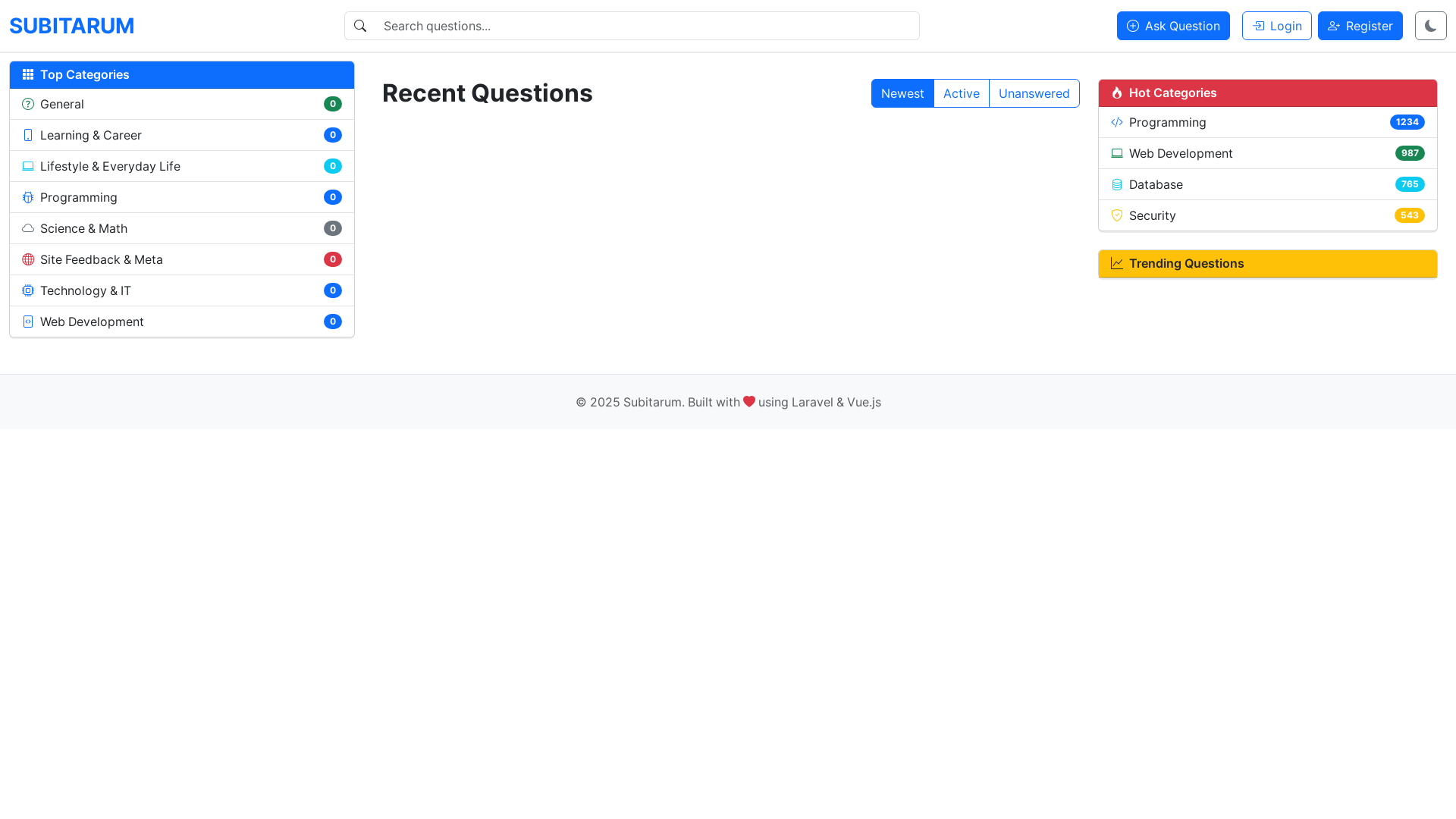Click the flame icon in Hot Categories header
Screen dimensions: 1456x819
pyautogui.click(x=1116, y=93)
